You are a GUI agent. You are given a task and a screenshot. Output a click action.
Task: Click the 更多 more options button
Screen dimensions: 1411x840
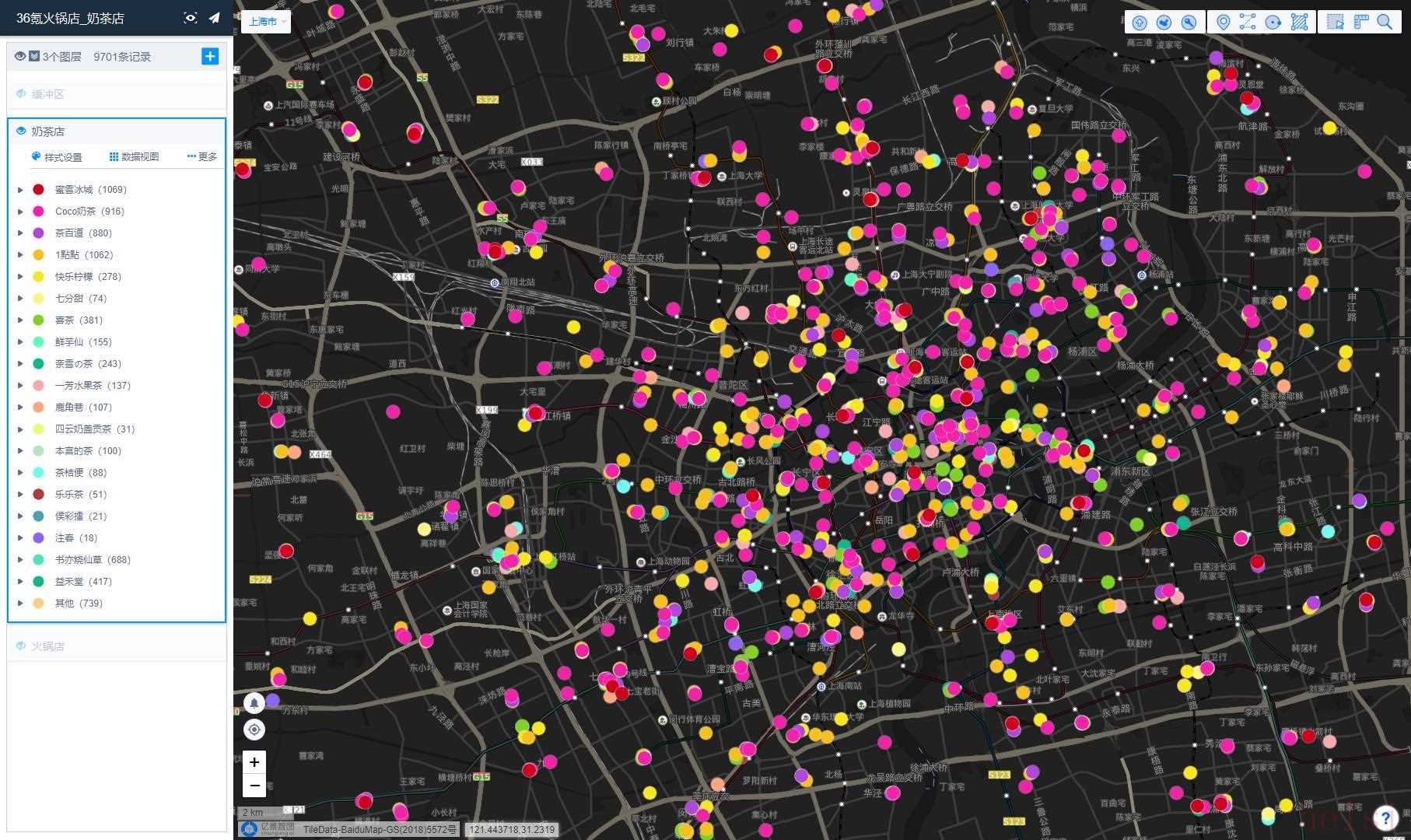[202, 157]
